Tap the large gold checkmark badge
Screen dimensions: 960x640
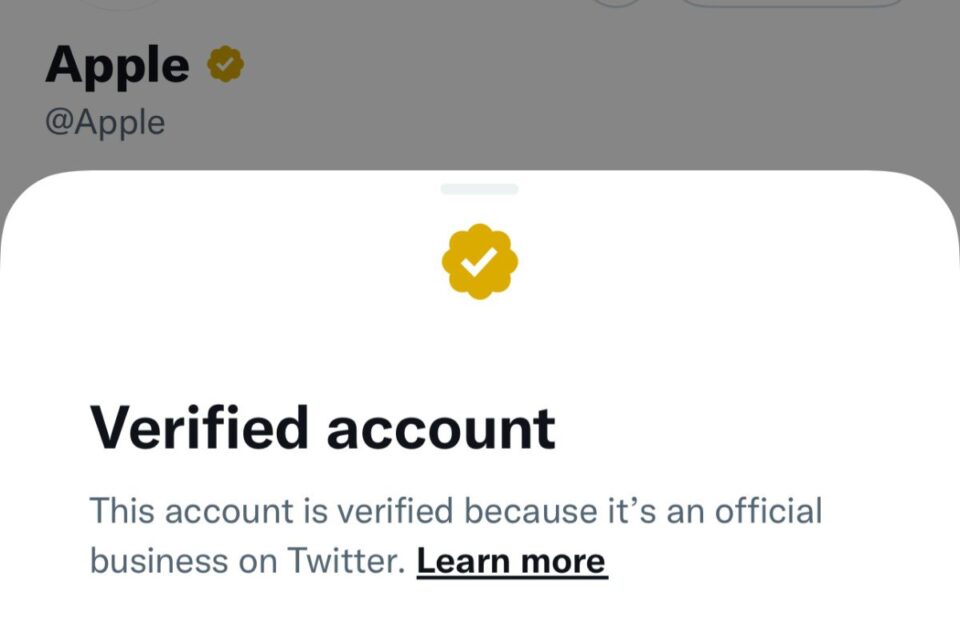(x=480, y=261)
